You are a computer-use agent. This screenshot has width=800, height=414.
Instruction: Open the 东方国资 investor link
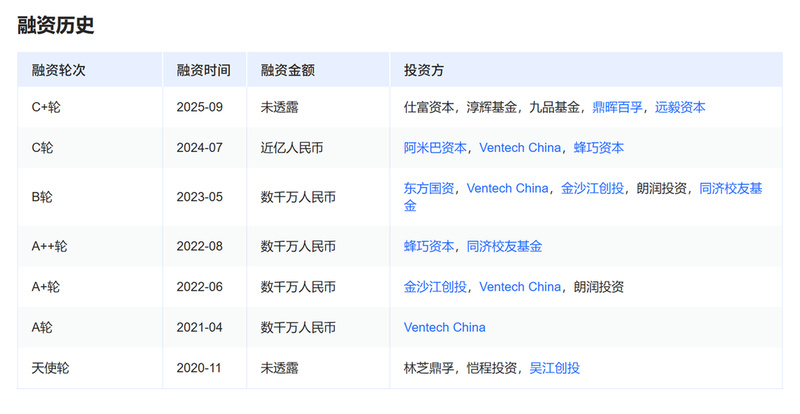tap(429, 188)
